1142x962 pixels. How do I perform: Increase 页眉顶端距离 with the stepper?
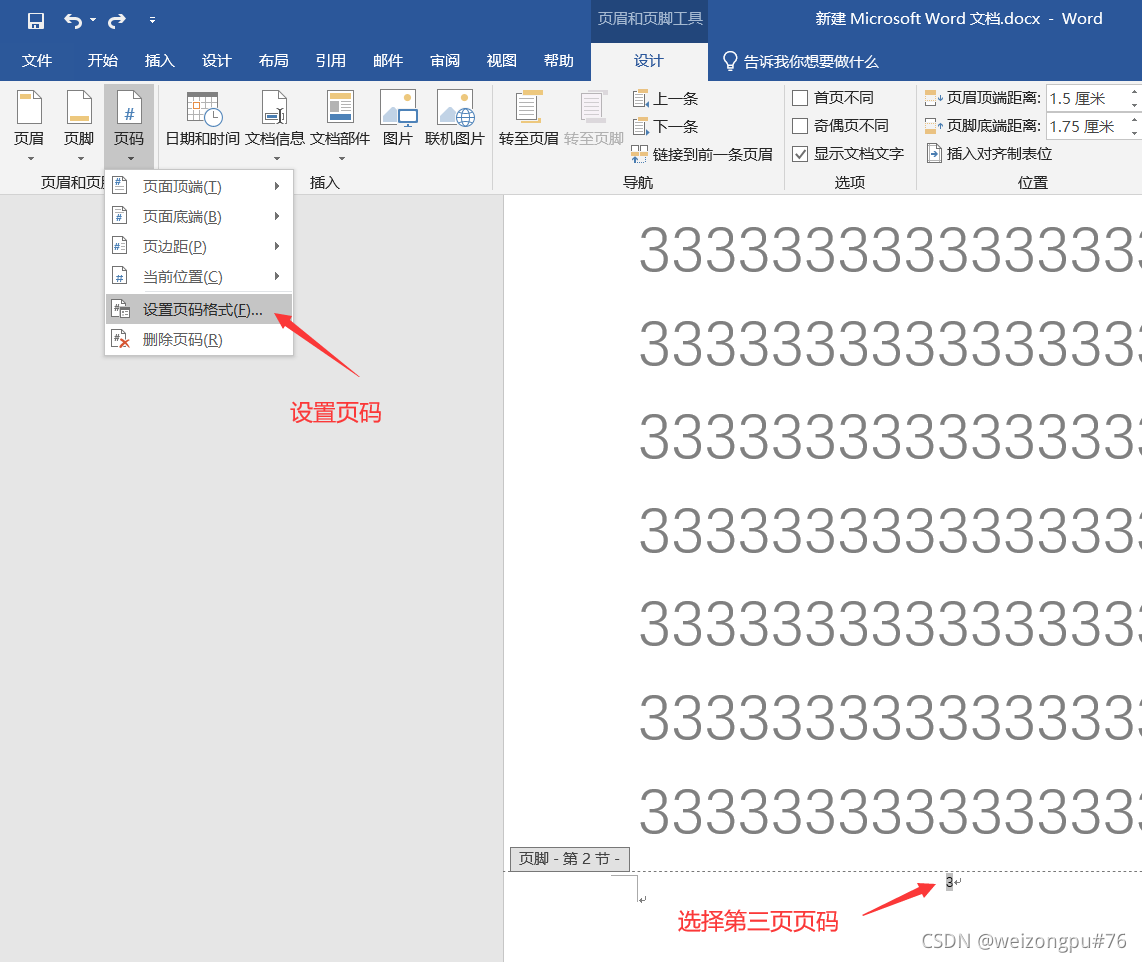[1135, 92]
